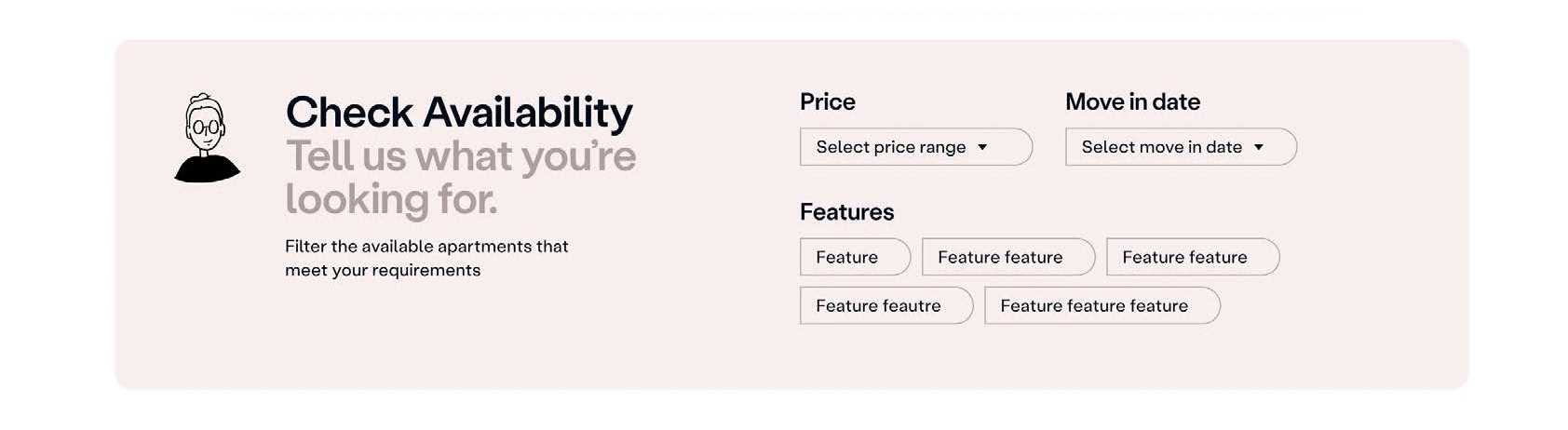Click the 'Filter the available apartments' description text
The width and height of the screenshot is (1568, 430).
point(426,247)
